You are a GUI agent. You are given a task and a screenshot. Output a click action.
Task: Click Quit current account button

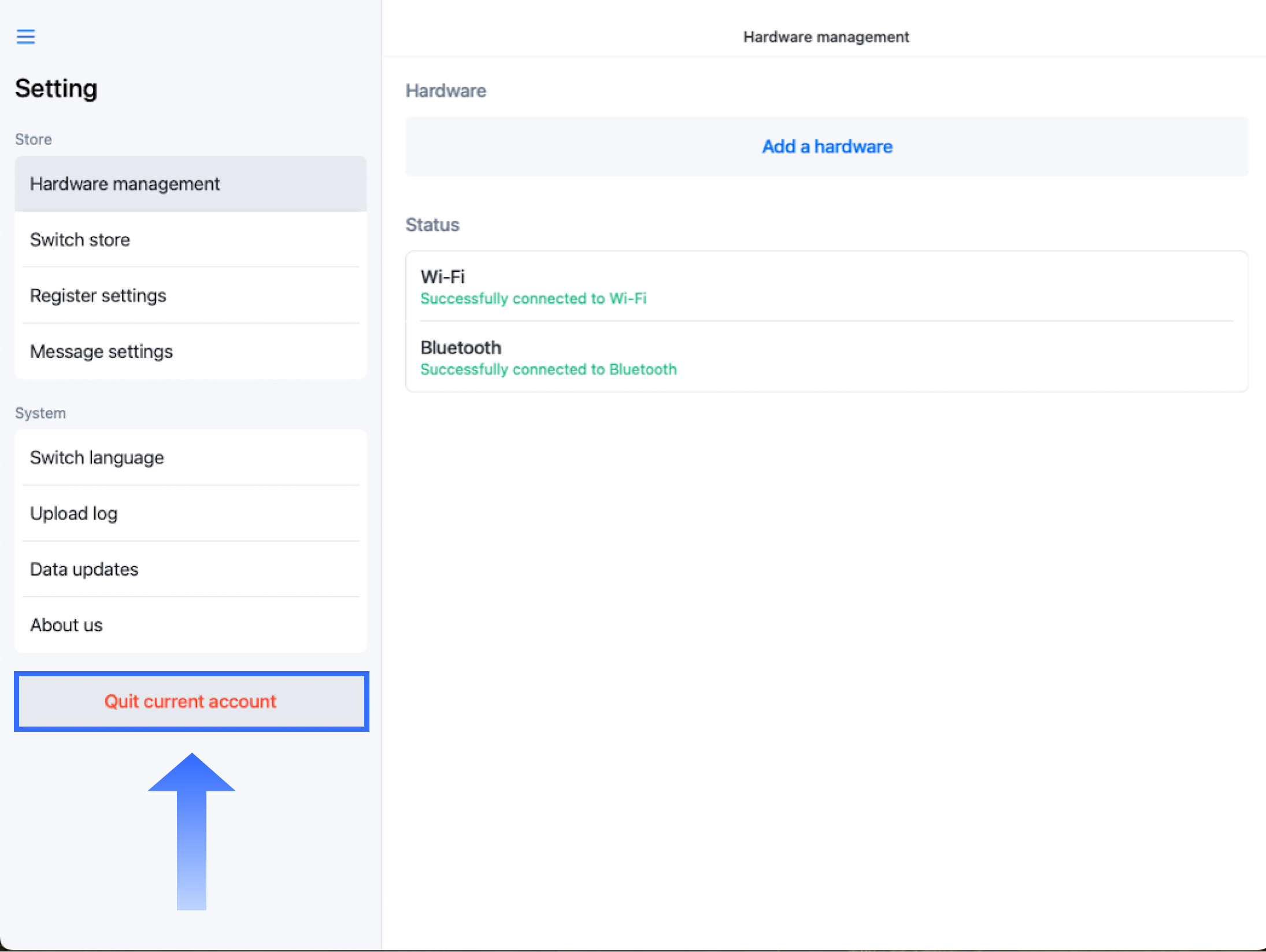coord(191,701)
